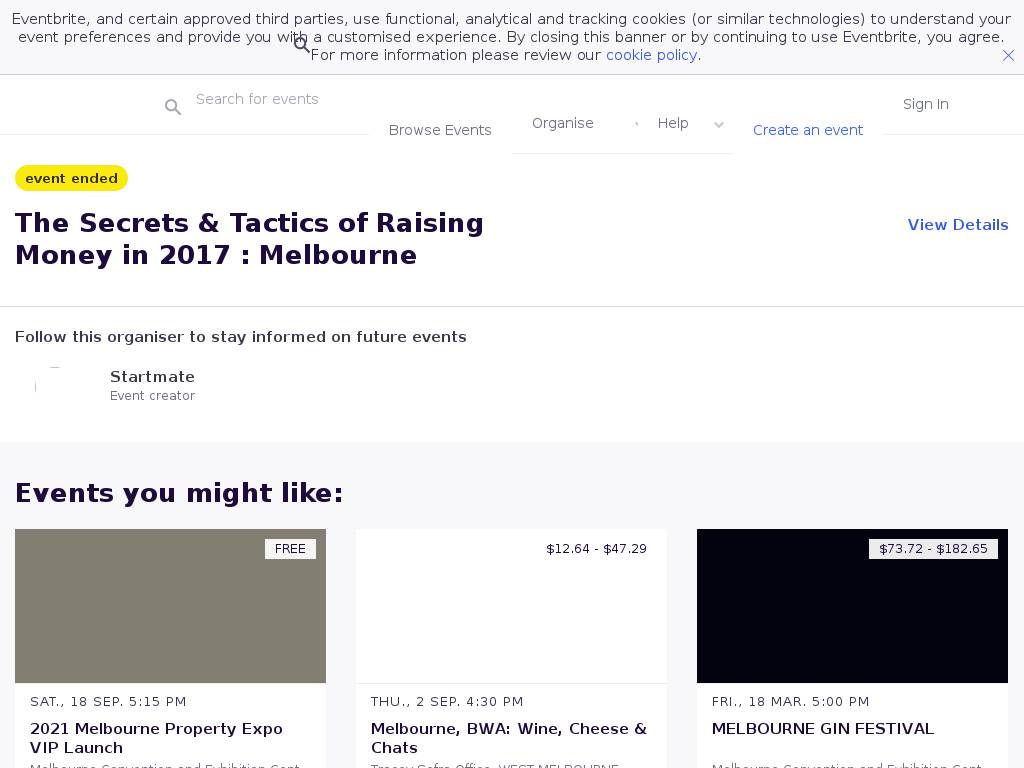
Task: Close the cookie notice banner
Action: click(x=1008, y=56)
